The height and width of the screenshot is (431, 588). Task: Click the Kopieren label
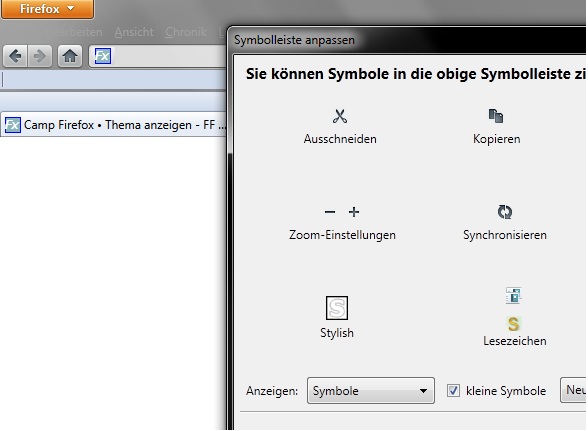point(496,139)
